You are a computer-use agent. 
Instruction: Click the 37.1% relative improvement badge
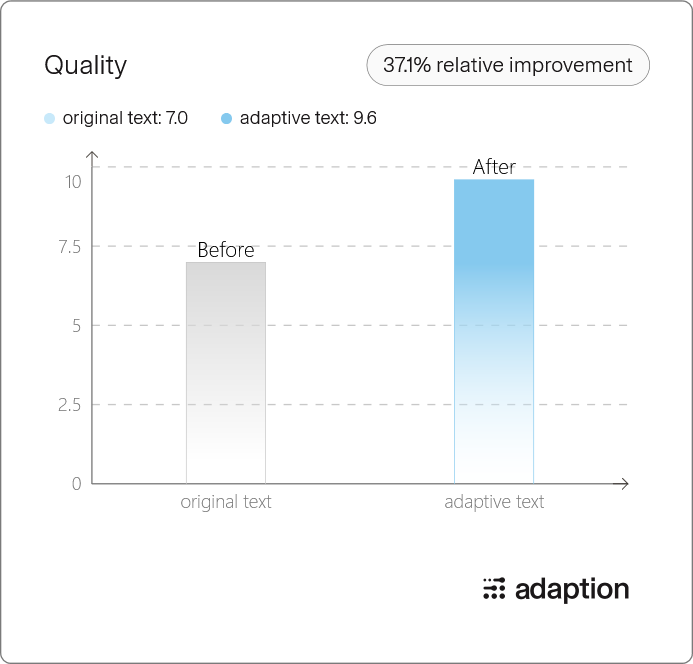508,65
